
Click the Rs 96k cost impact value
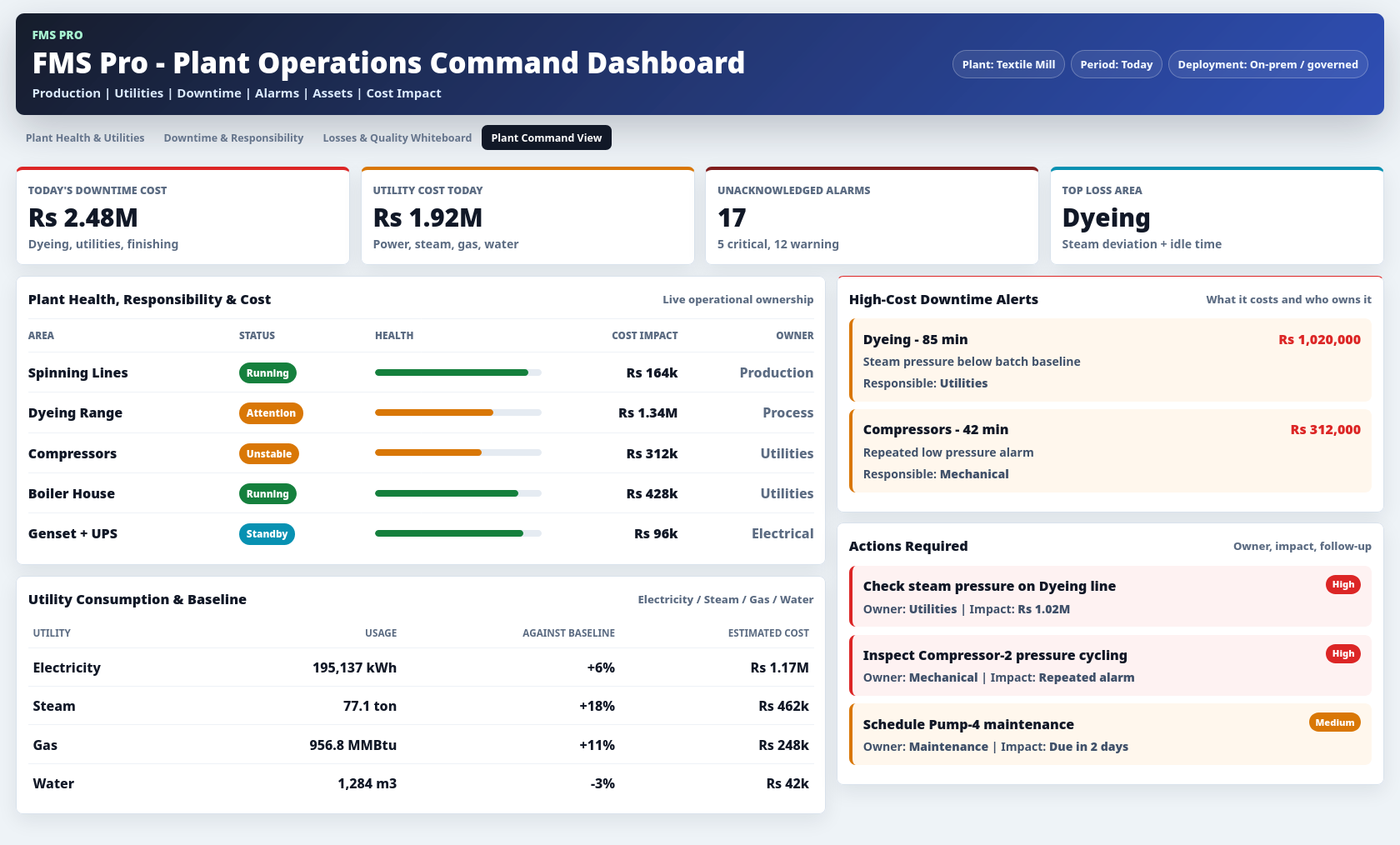pyautogui.click(x=656, y=533)
